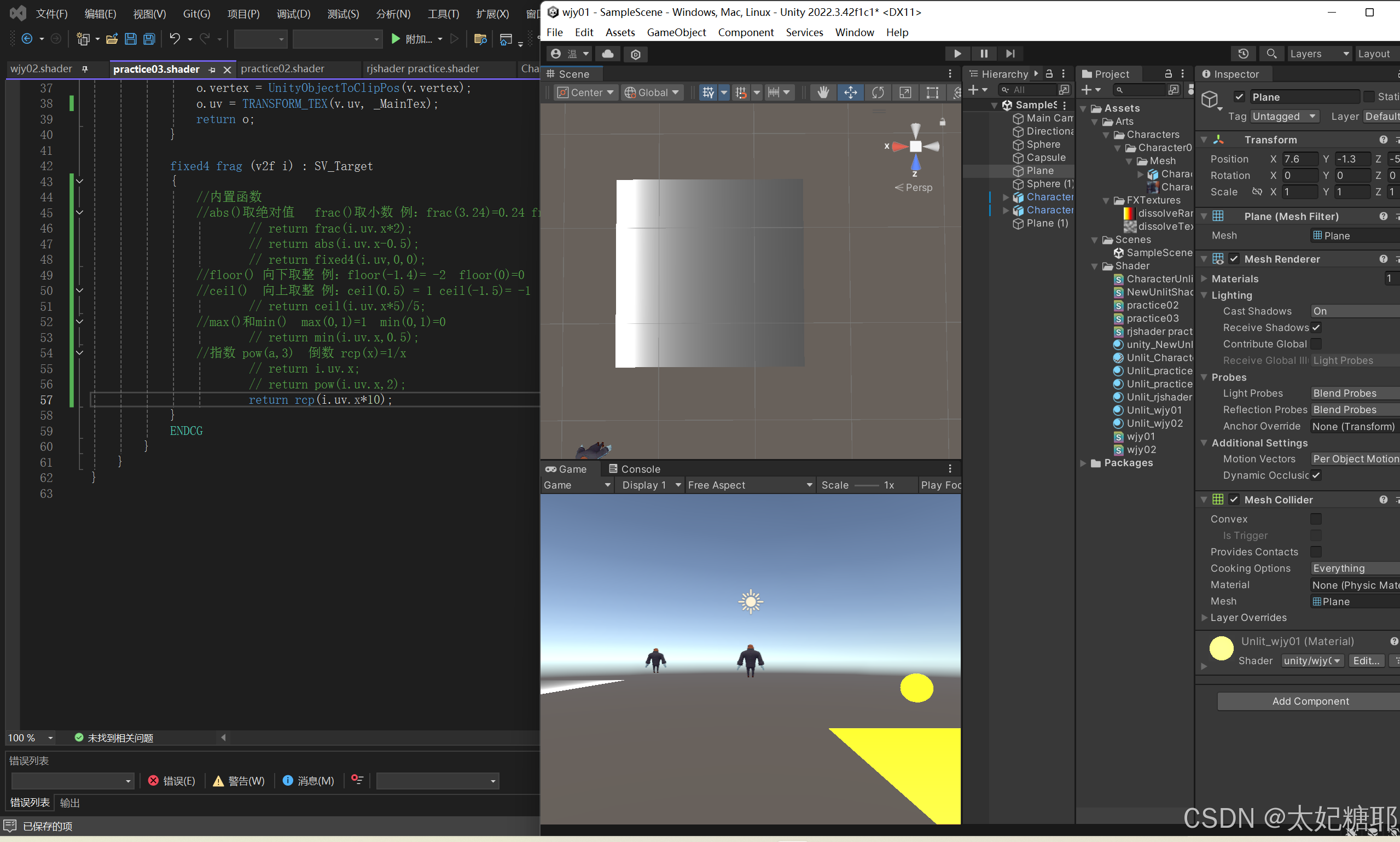Click the Pause playback button
Screen dimensions: 1400x842
click(984, 54)
